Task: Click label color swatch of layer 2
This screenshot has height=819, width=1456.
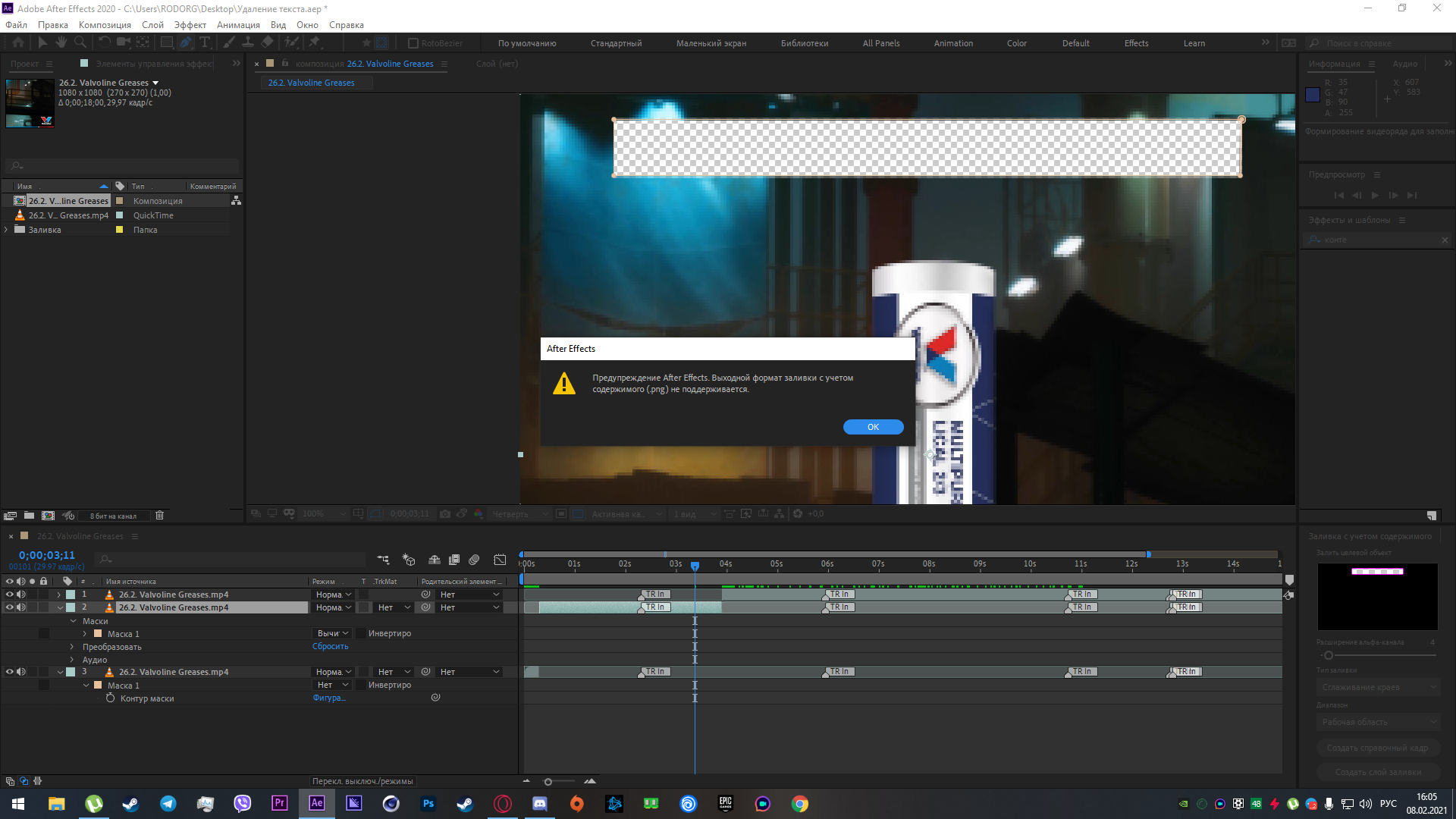Action: pyautogui.click(x=71, y=607)
